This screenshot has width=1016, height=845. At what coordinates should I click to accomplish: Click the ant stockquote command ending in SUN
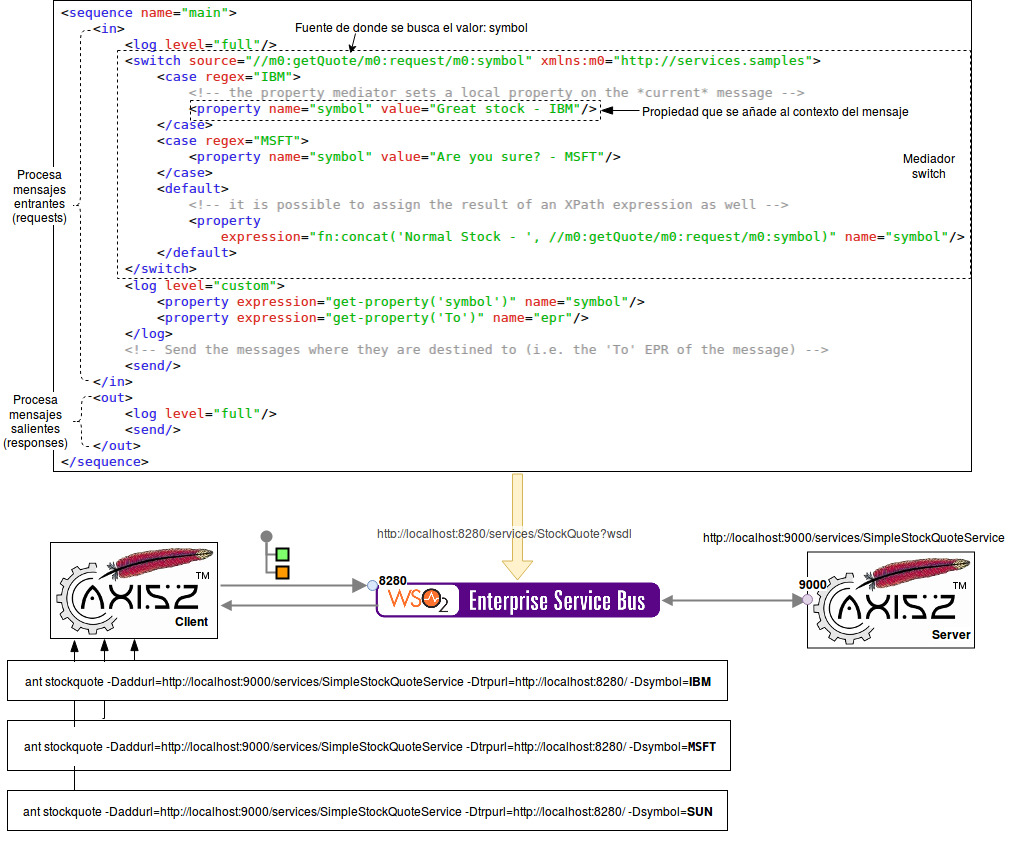click(367, 811)
